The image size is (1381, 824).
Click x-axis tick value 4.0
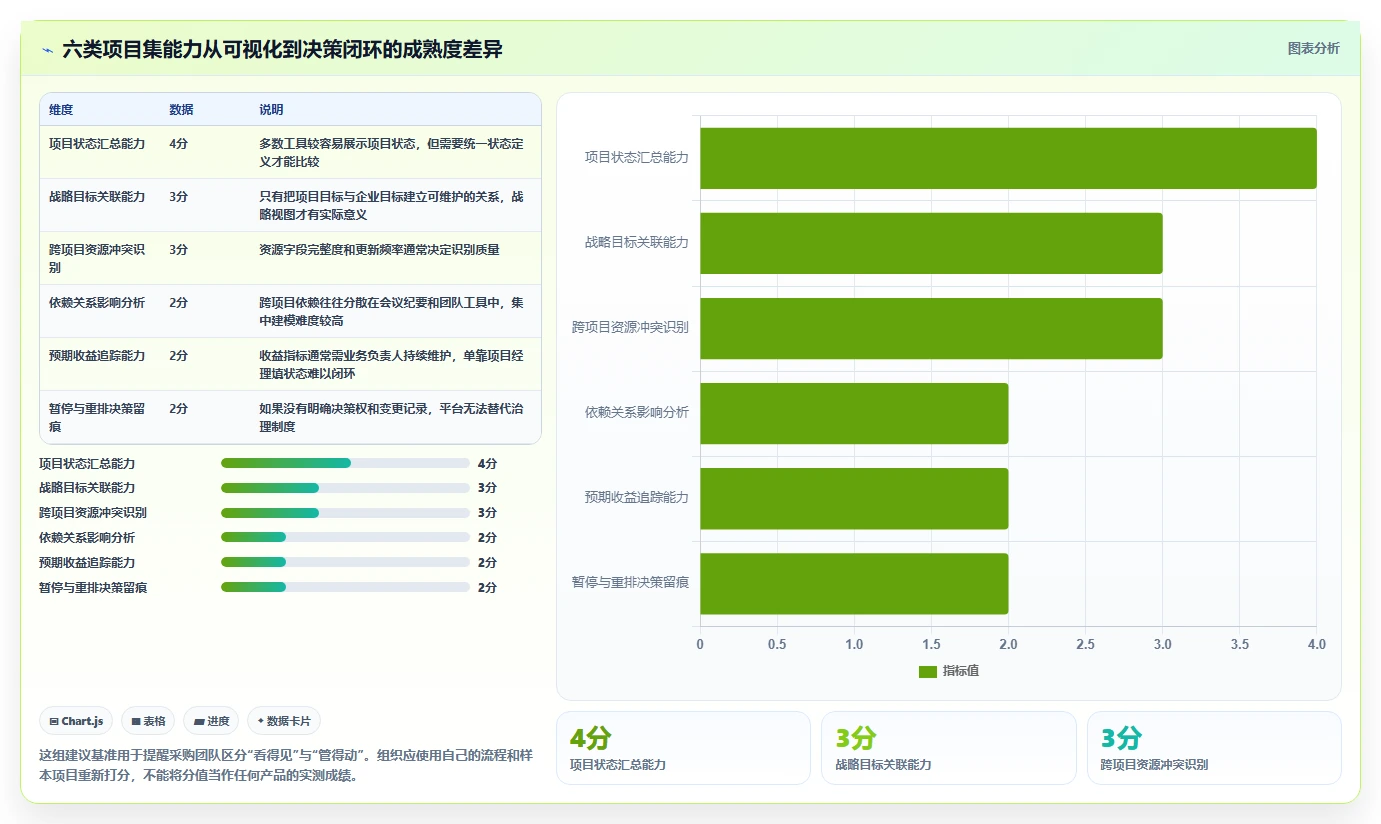1316,645
